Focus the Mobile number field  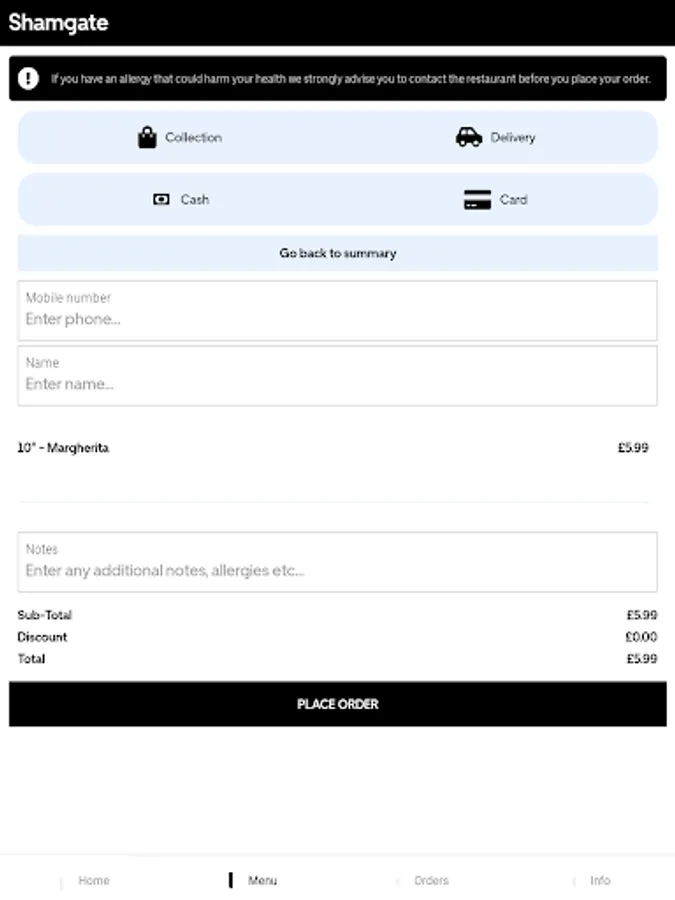(338, 311)
